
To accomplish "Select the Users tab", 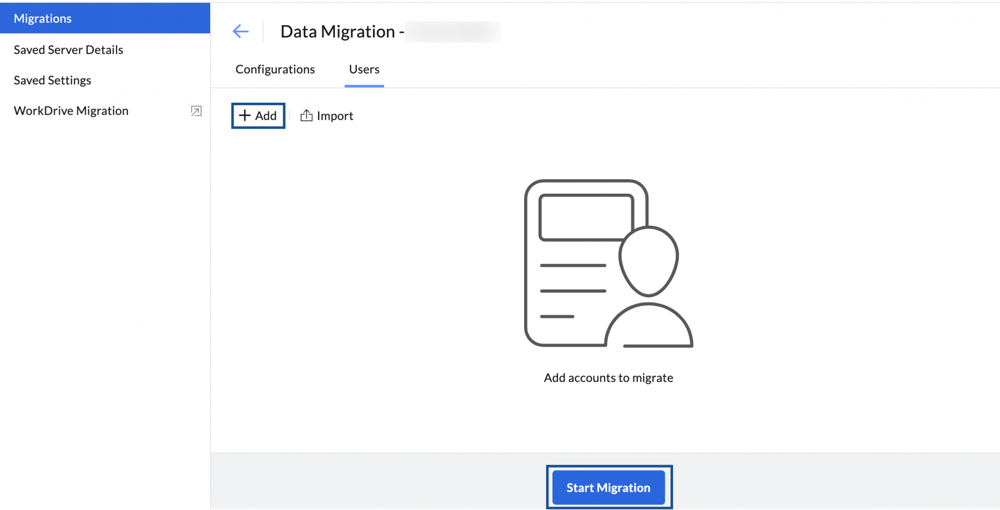I will (364, 69).
